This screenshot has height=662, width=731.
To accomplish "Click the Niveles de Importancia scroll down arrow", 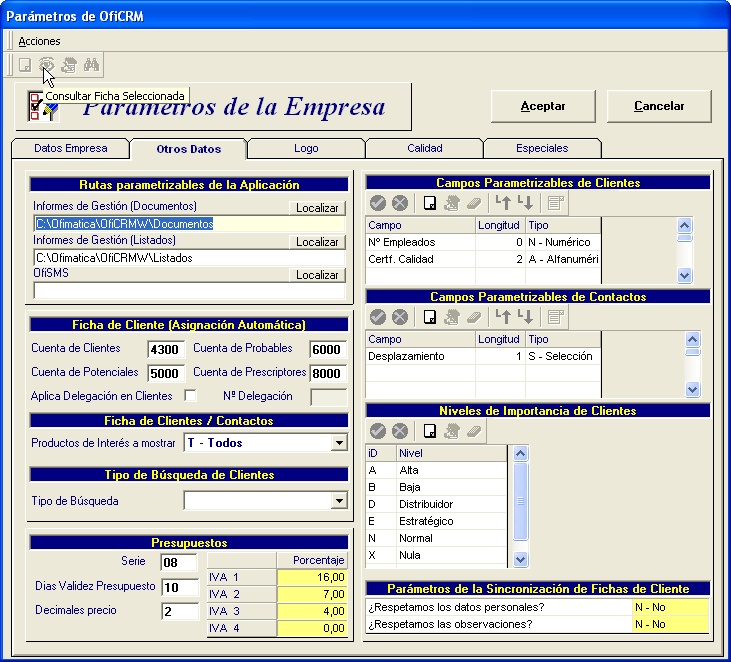I will (520, 559).
